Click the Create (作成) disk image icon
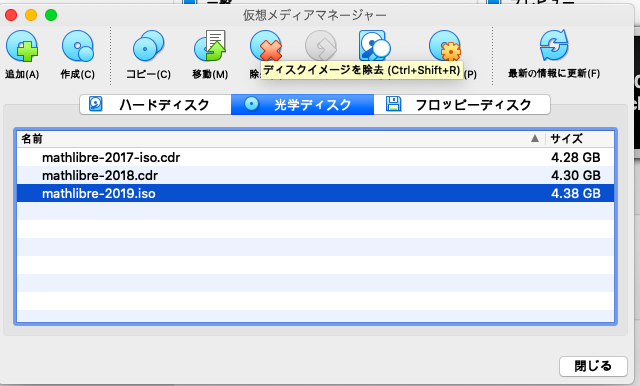 [78, 46]
